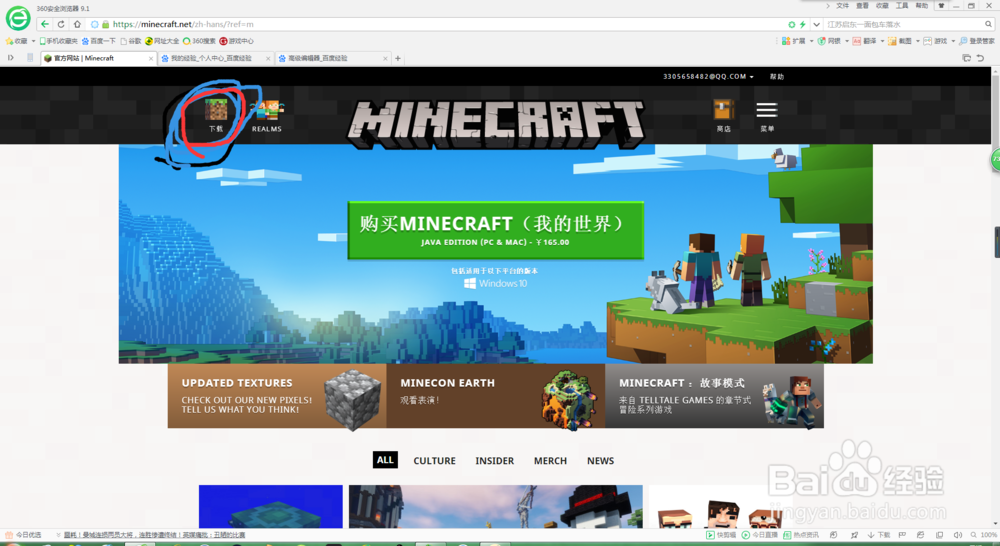Expand the 网银 dropdown arrow

(x=847, y=41)
